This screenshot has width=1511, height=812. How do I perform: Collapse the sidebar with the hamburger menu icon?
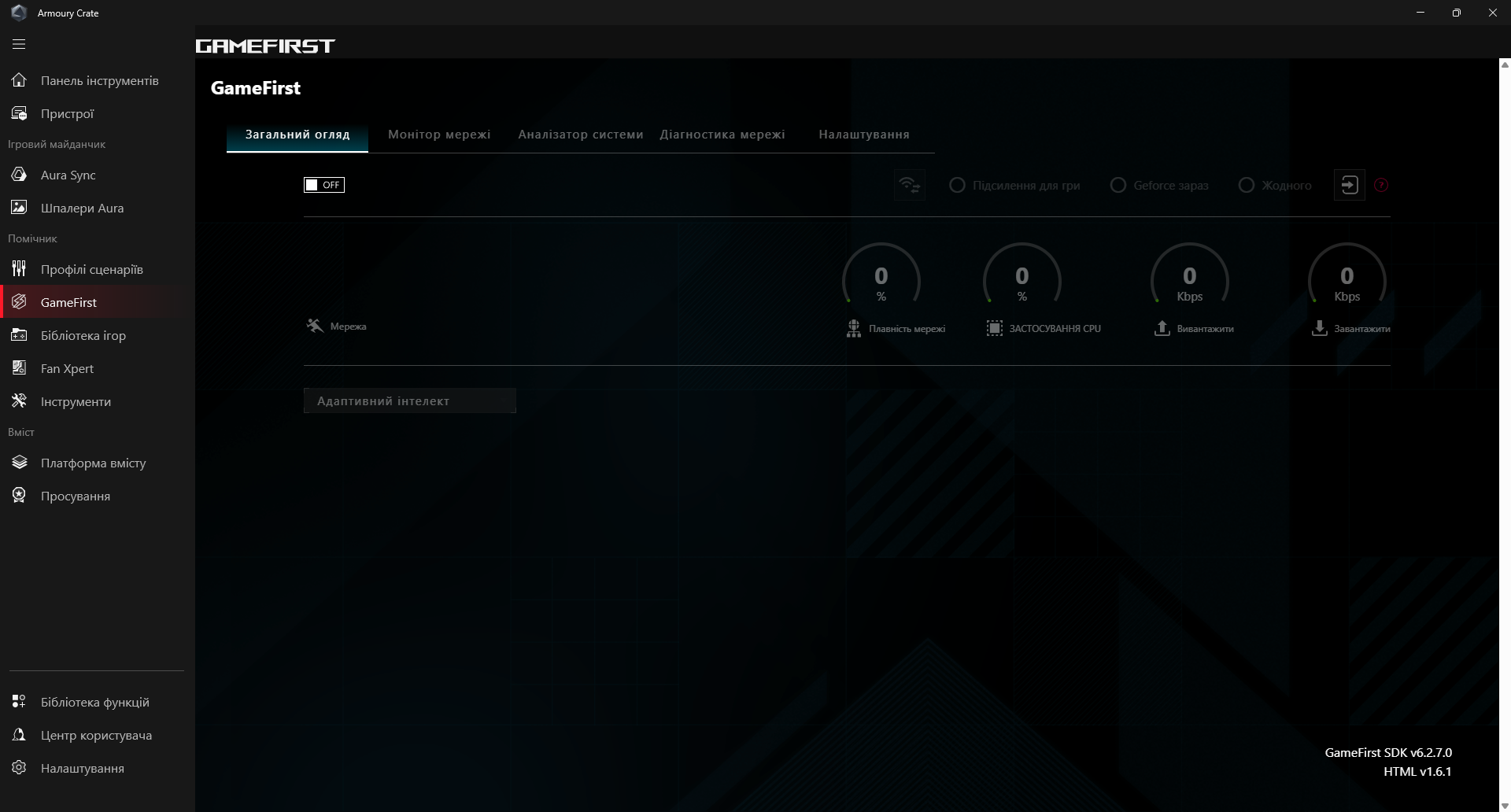pyautogui.click(x=19, y=45)
